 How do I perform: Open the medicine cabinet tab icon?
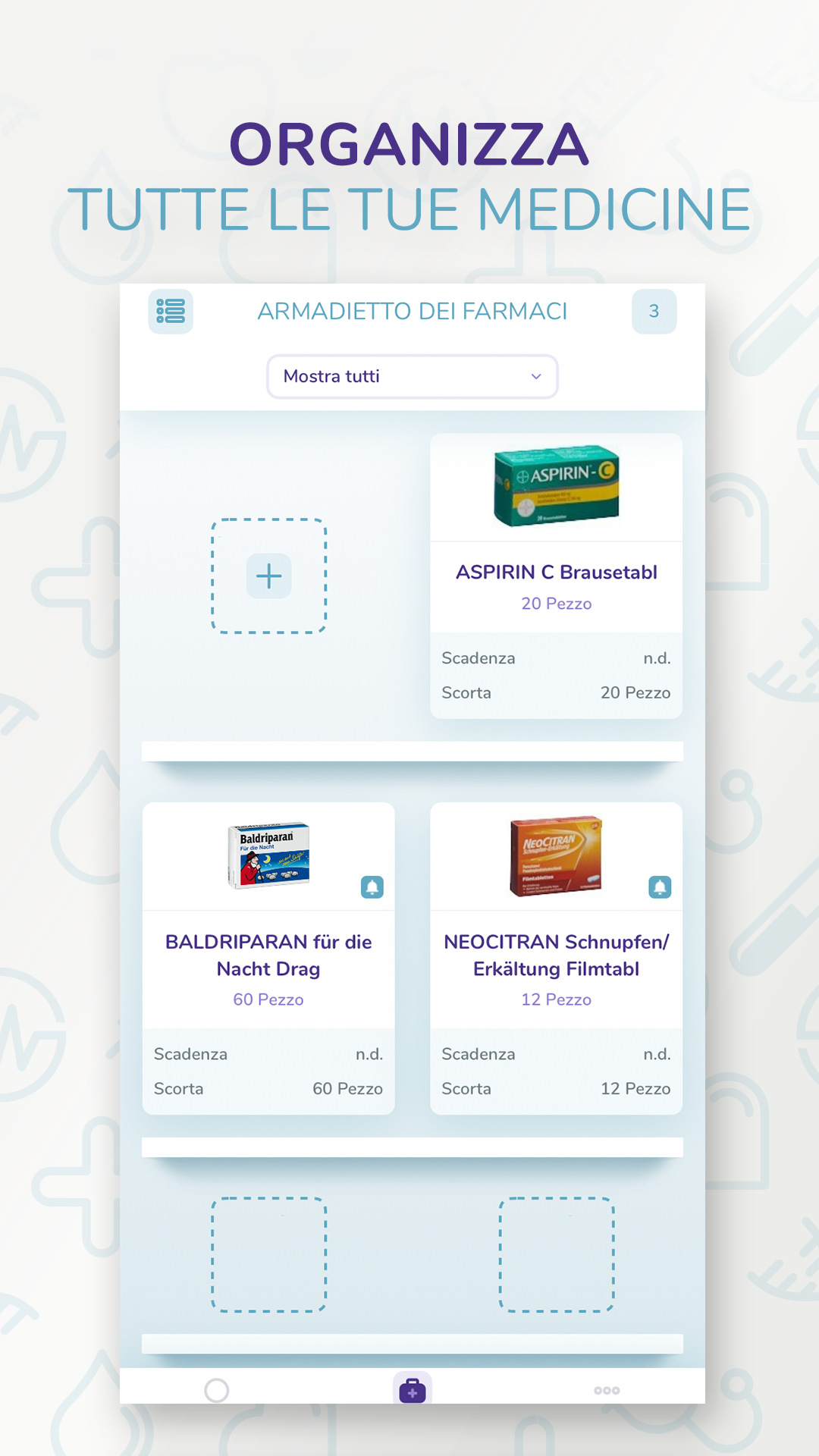point(413,1390)
